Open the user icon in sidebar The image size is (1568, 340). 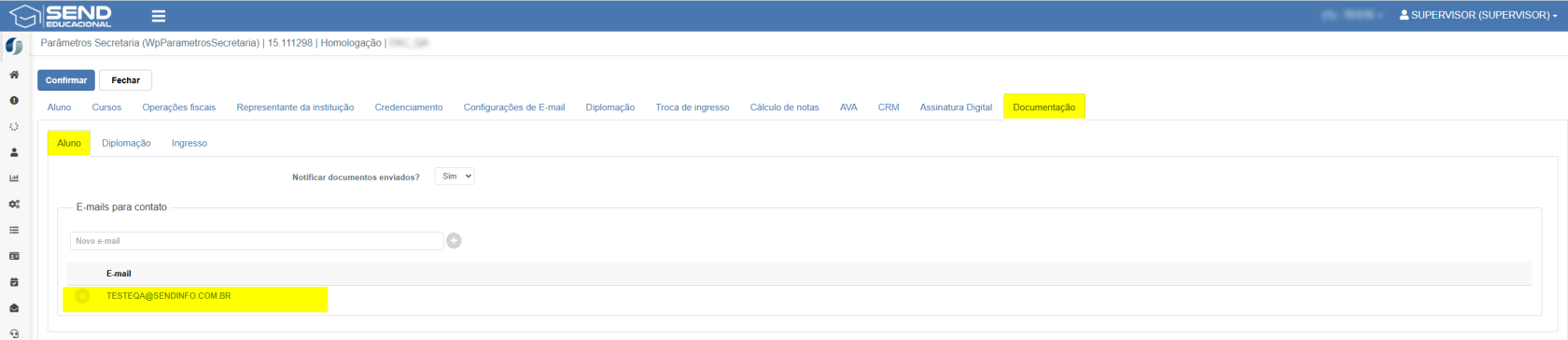pyautogui.click(x=14, y=152)
